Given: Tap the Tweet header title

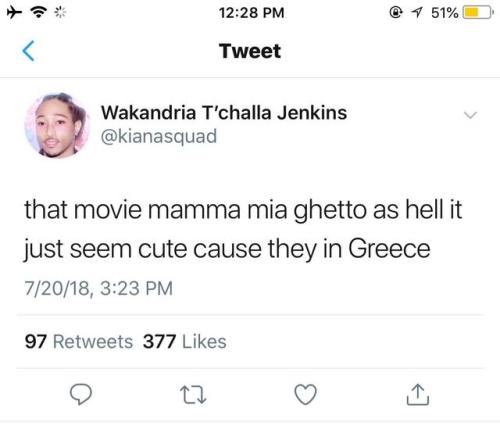Looking at the screenshot, I should point(250,51).
